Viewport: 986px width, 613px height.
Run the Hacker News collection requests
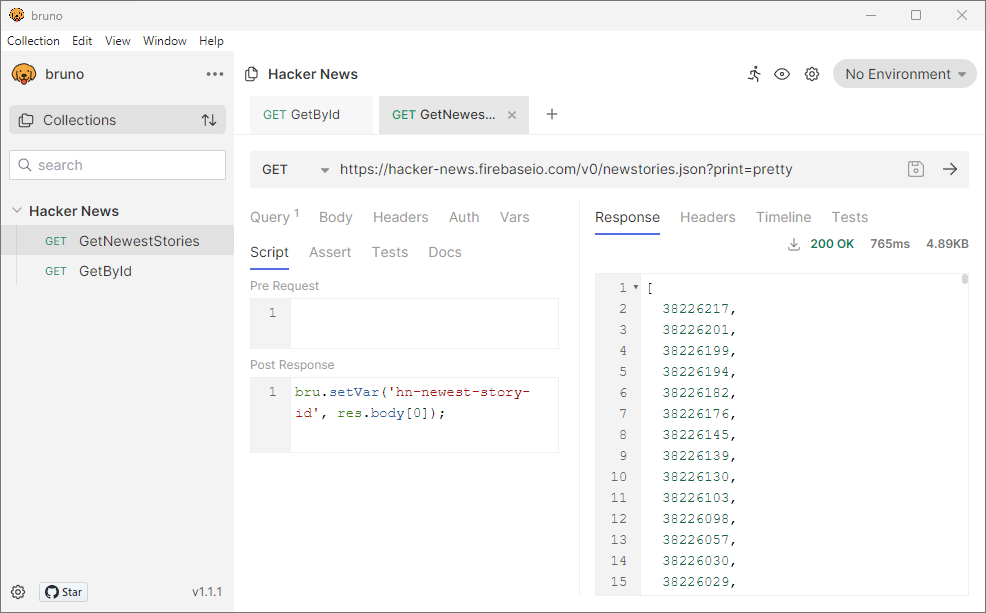coord(755,74)
